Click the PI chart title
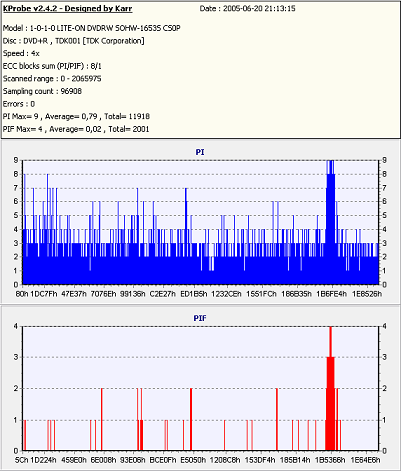The height and width of the screenshot is (471, 401). coord(200,152)
